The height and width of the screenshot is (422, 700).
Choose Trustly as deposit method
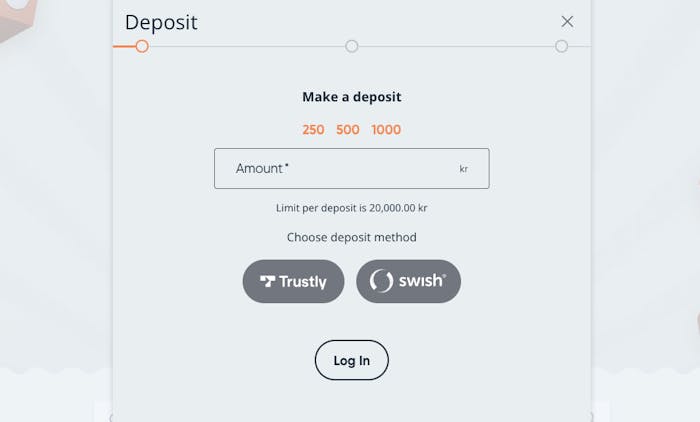click(x=294, y=281)
